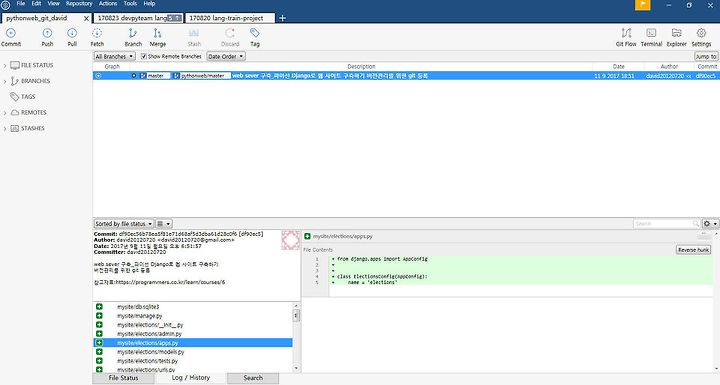
Task: Switch to the Search bottom tab
Action: click(x=253, y=378)
